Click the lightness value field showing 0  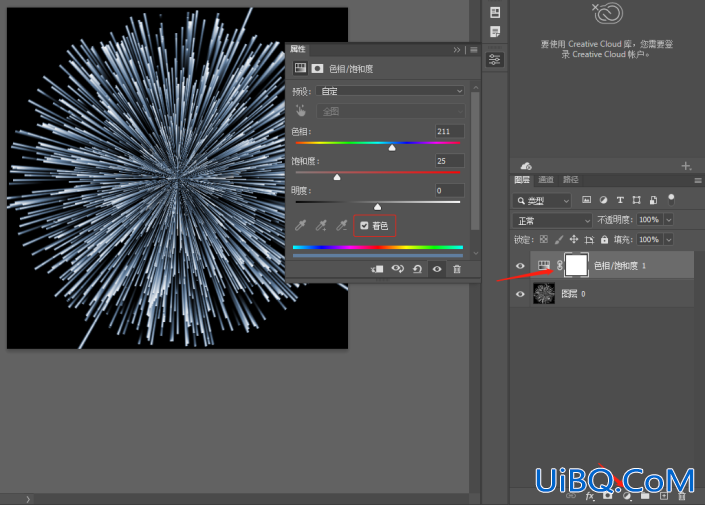(x=450, y=190)
